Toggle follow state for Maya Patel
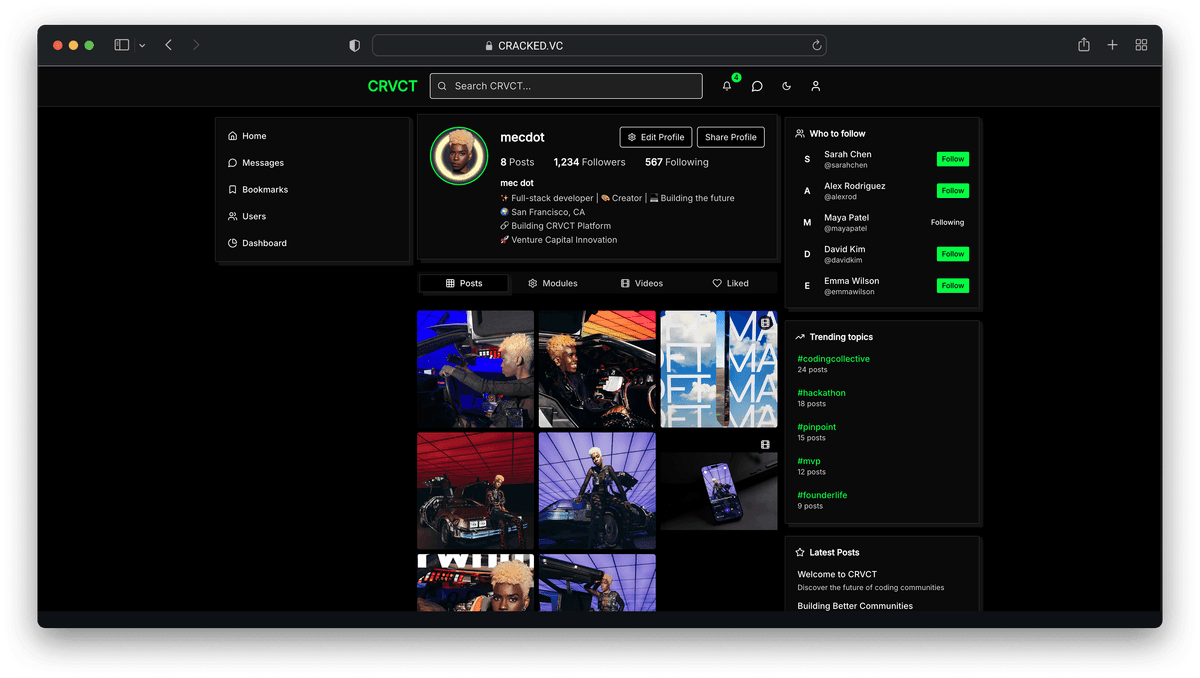This screenshot has height=678, width=1200. click(x=947, y=222)
